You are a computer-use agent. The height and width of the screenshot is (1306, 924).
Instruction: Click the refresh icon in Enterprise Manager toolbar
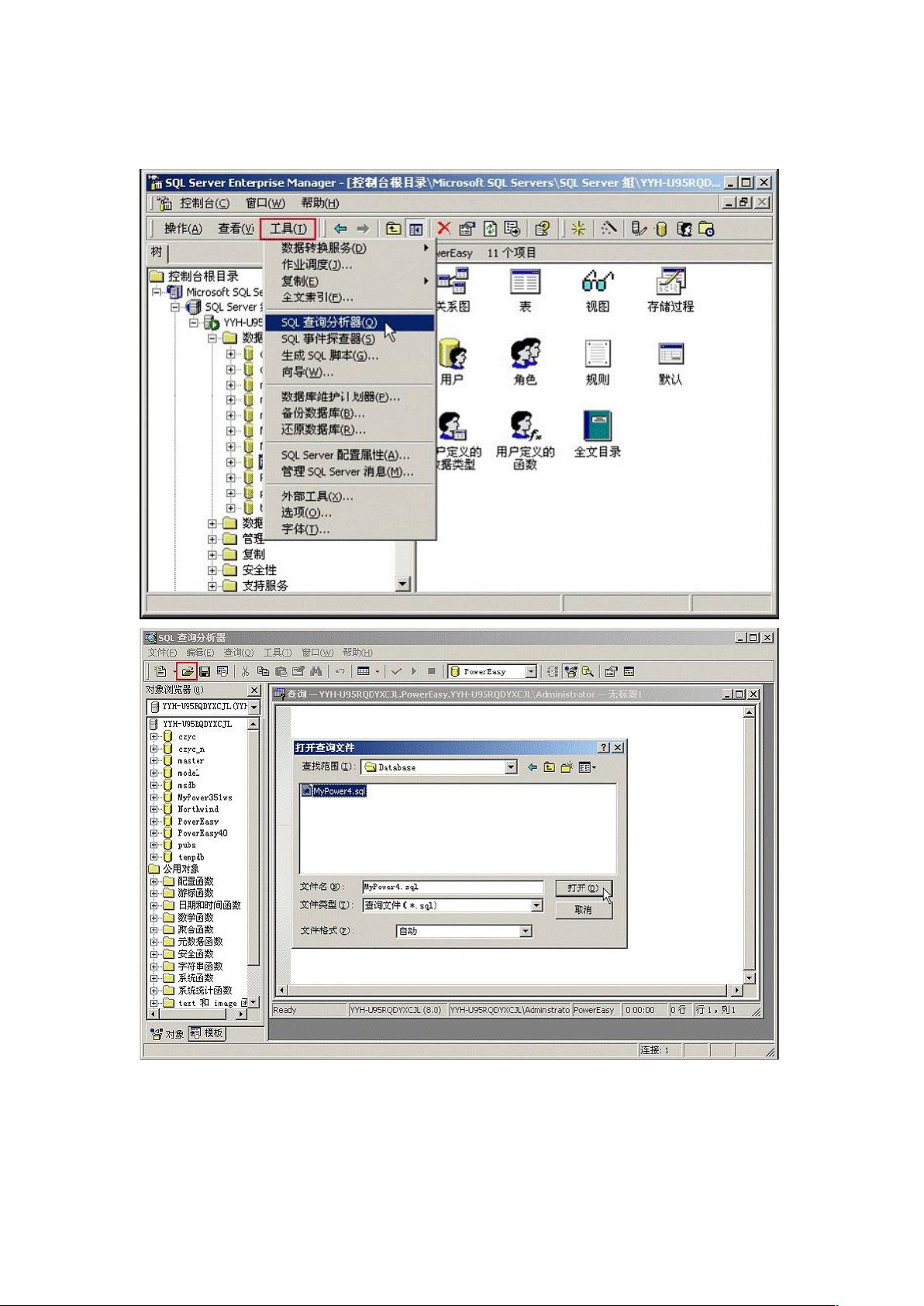click(x=490, y=228)
